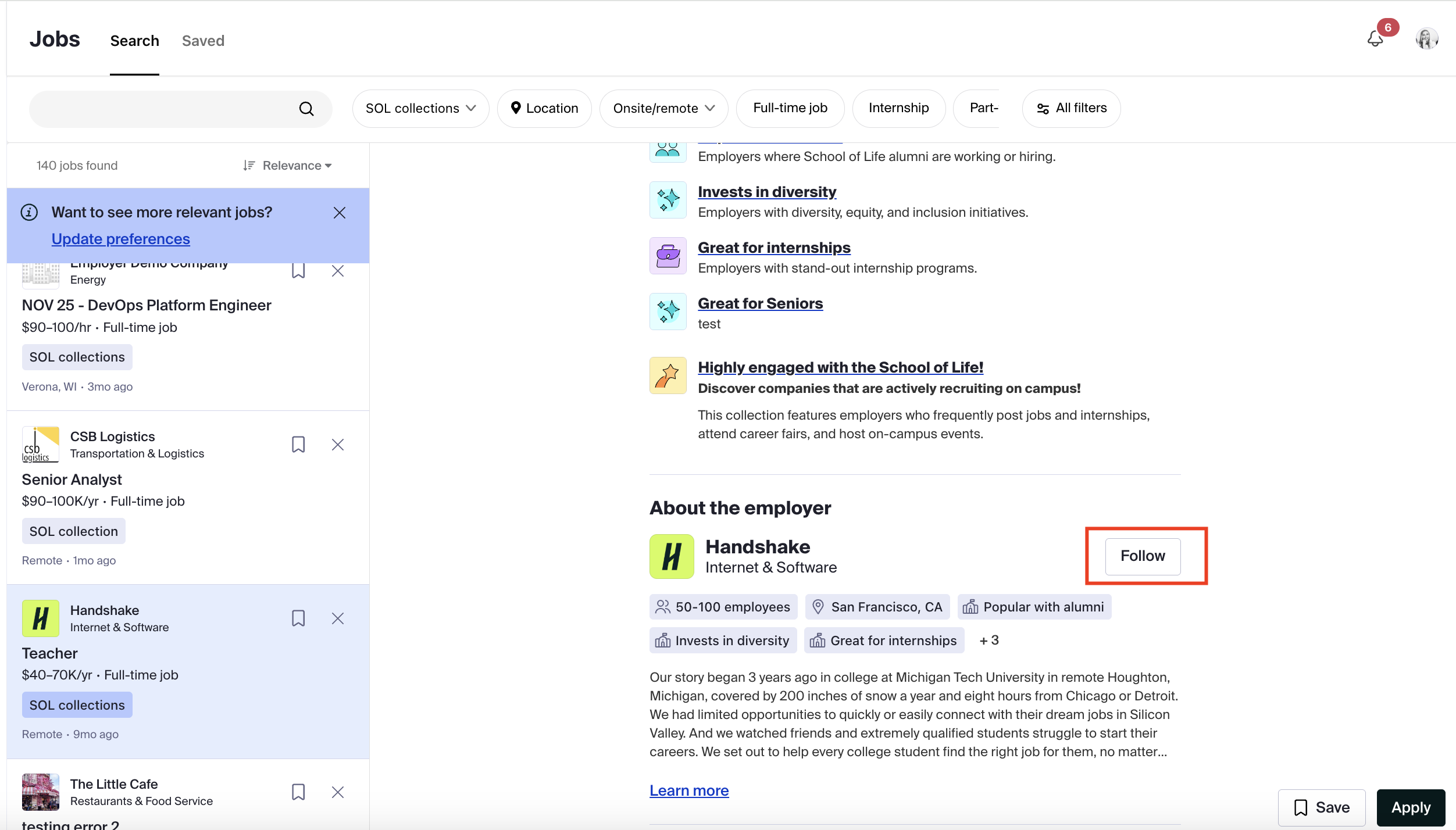Click the Handshake logo in job list
This screenshot has width=1456, height=830.
click(x=41, y=618)
